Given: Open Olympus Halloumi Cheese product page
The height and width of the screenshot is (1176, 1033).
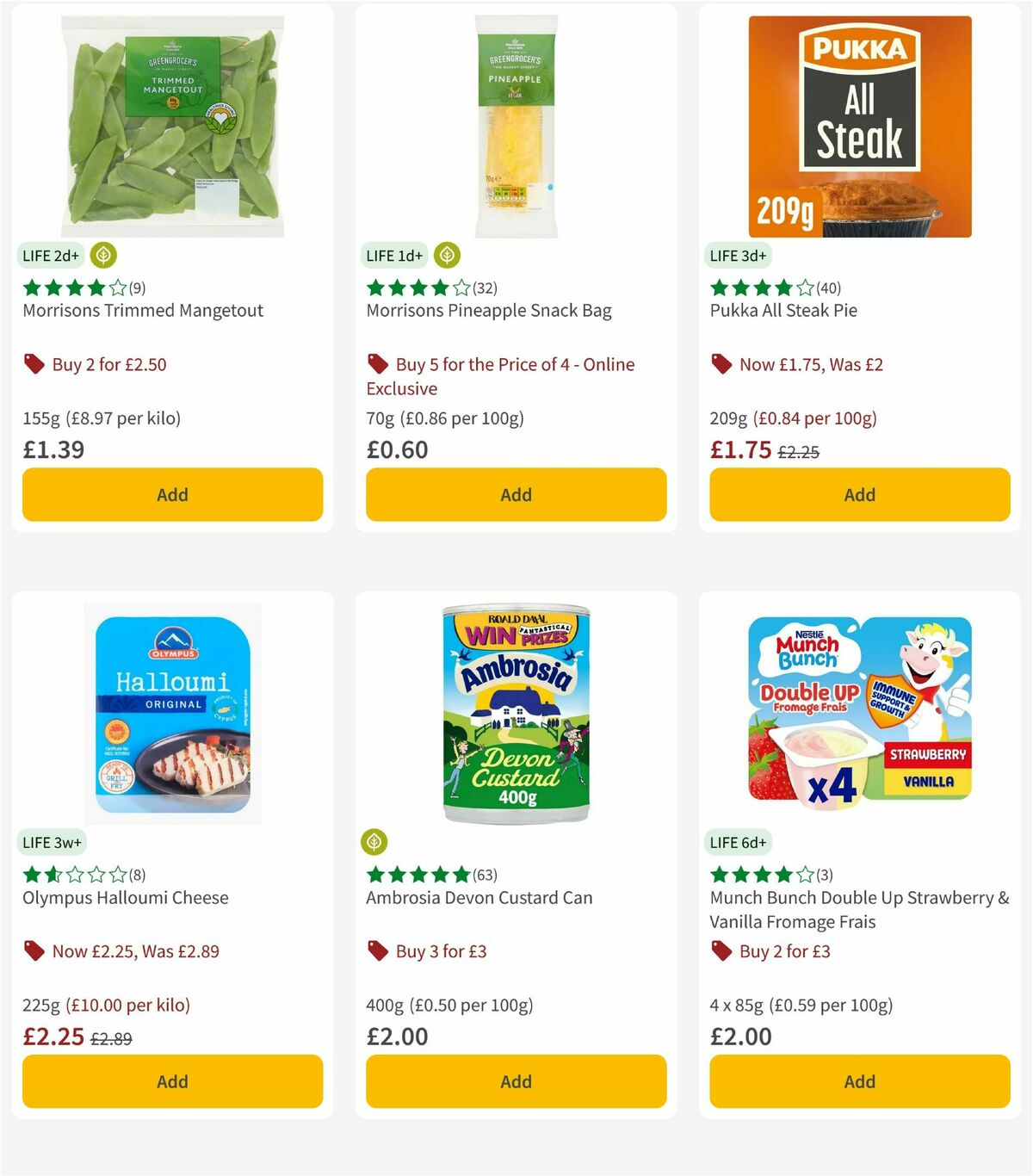Looking at the screenshot, I should [x=124, y=898].
